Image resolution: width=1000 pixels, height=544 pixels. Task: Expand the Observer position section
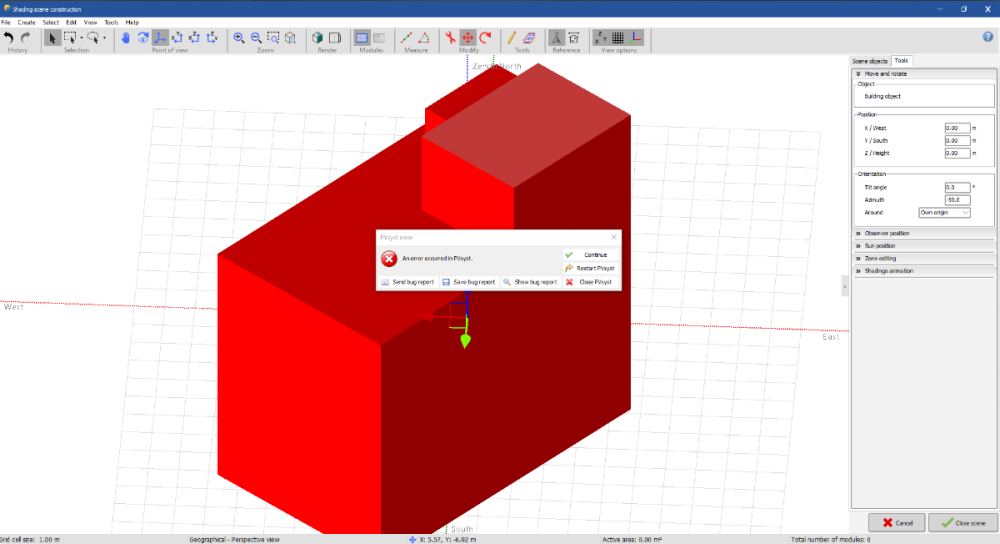tap(888, 233)
